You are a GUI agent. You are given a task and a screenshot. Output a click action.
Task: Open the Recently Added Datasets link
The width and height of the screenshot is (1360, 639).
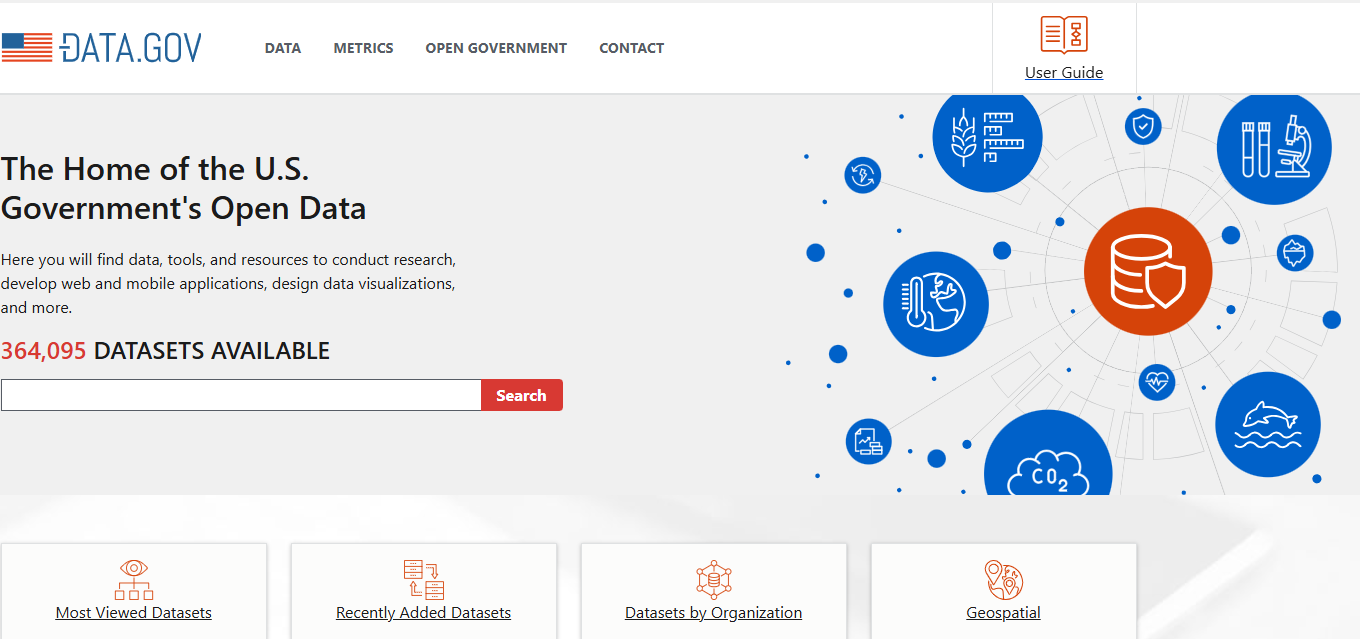(x=423, y=612)
